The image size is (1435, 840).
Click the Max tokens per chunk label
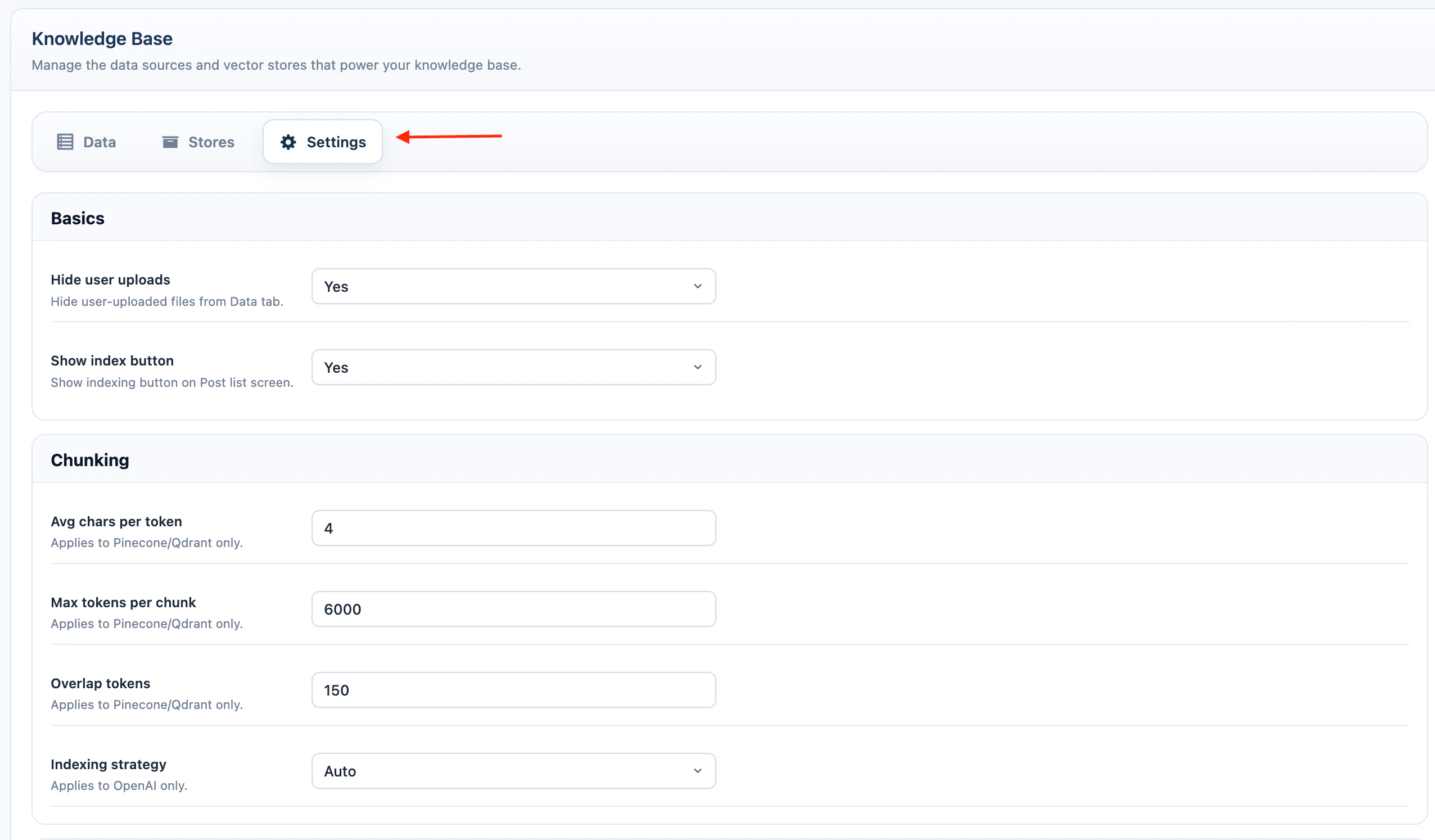[x=123, y=603]
